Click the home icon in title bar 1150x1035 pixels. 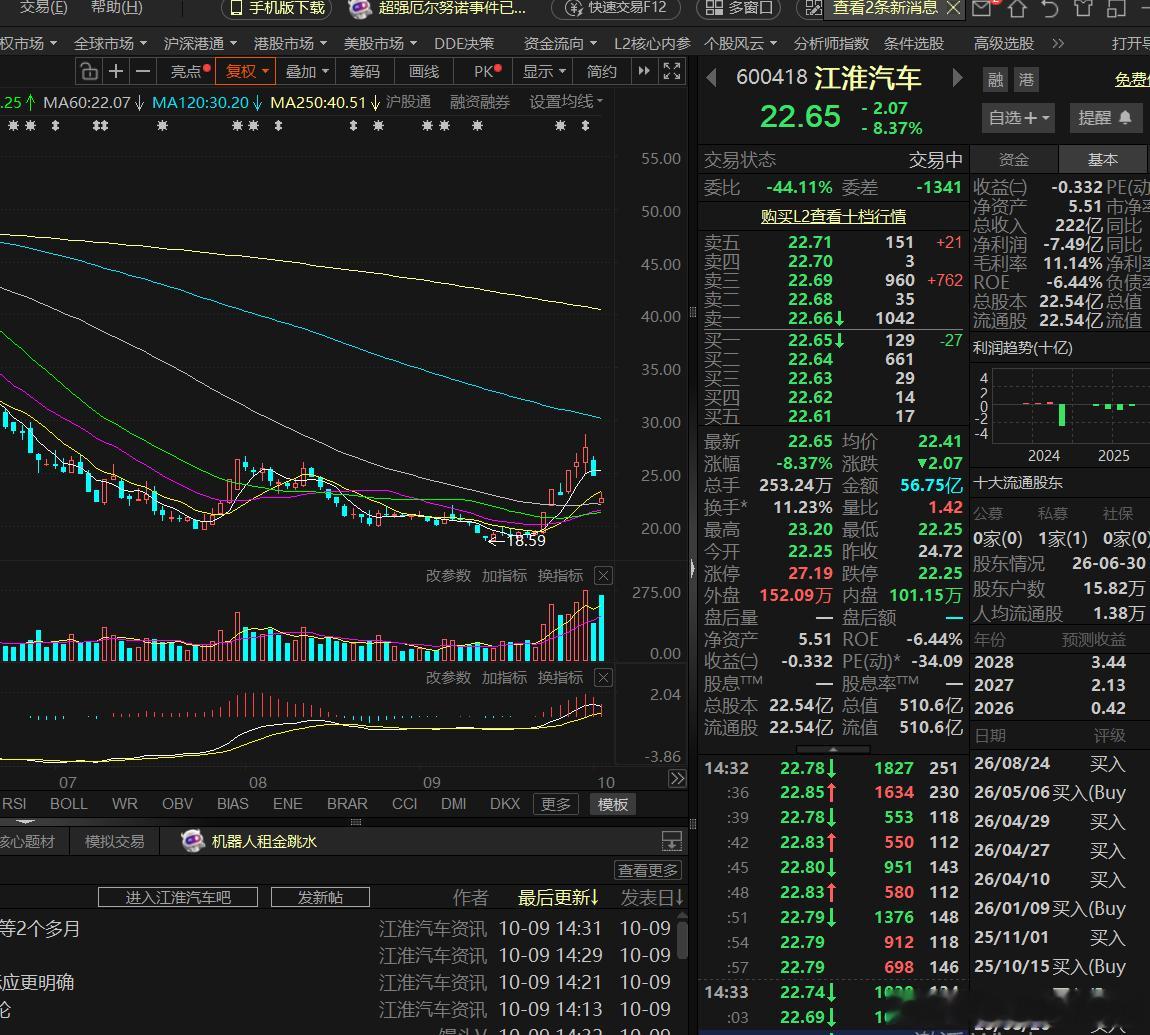coord(1017,8)
